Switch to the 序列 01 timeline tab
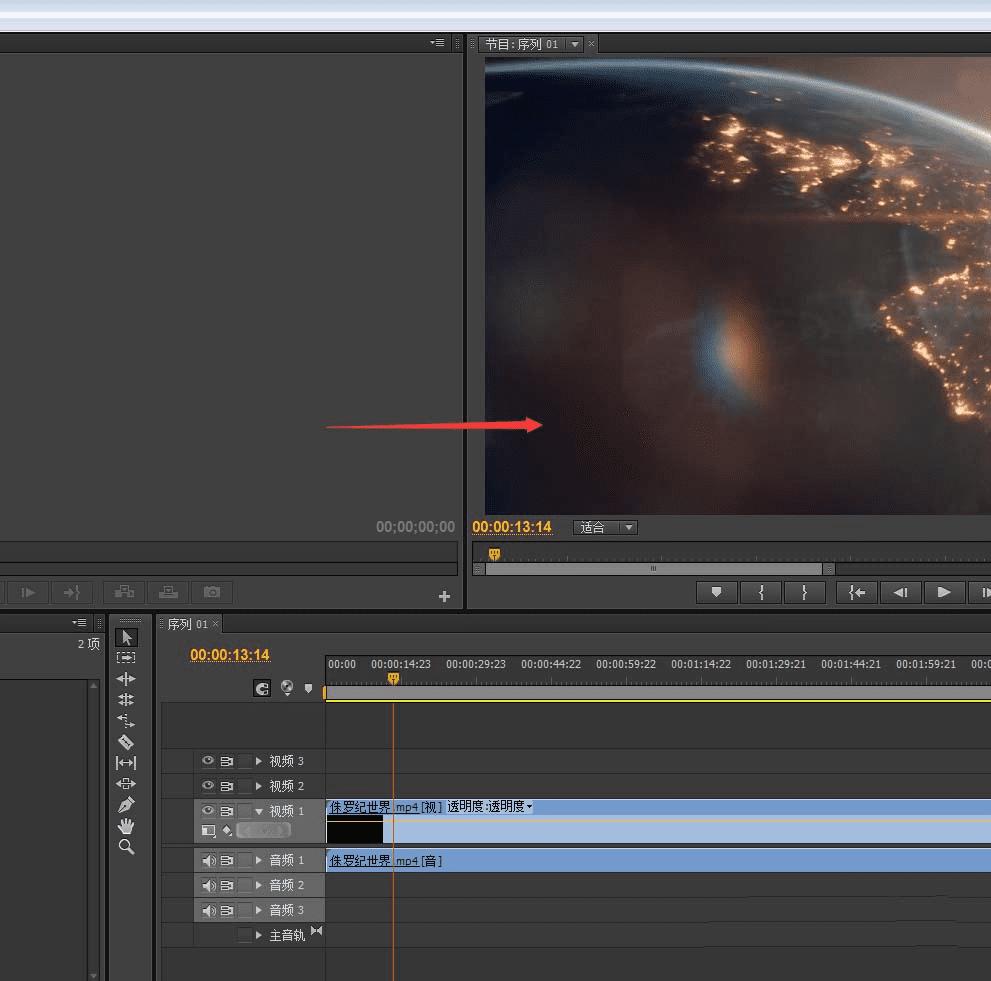991x981 pixels. 187,624
